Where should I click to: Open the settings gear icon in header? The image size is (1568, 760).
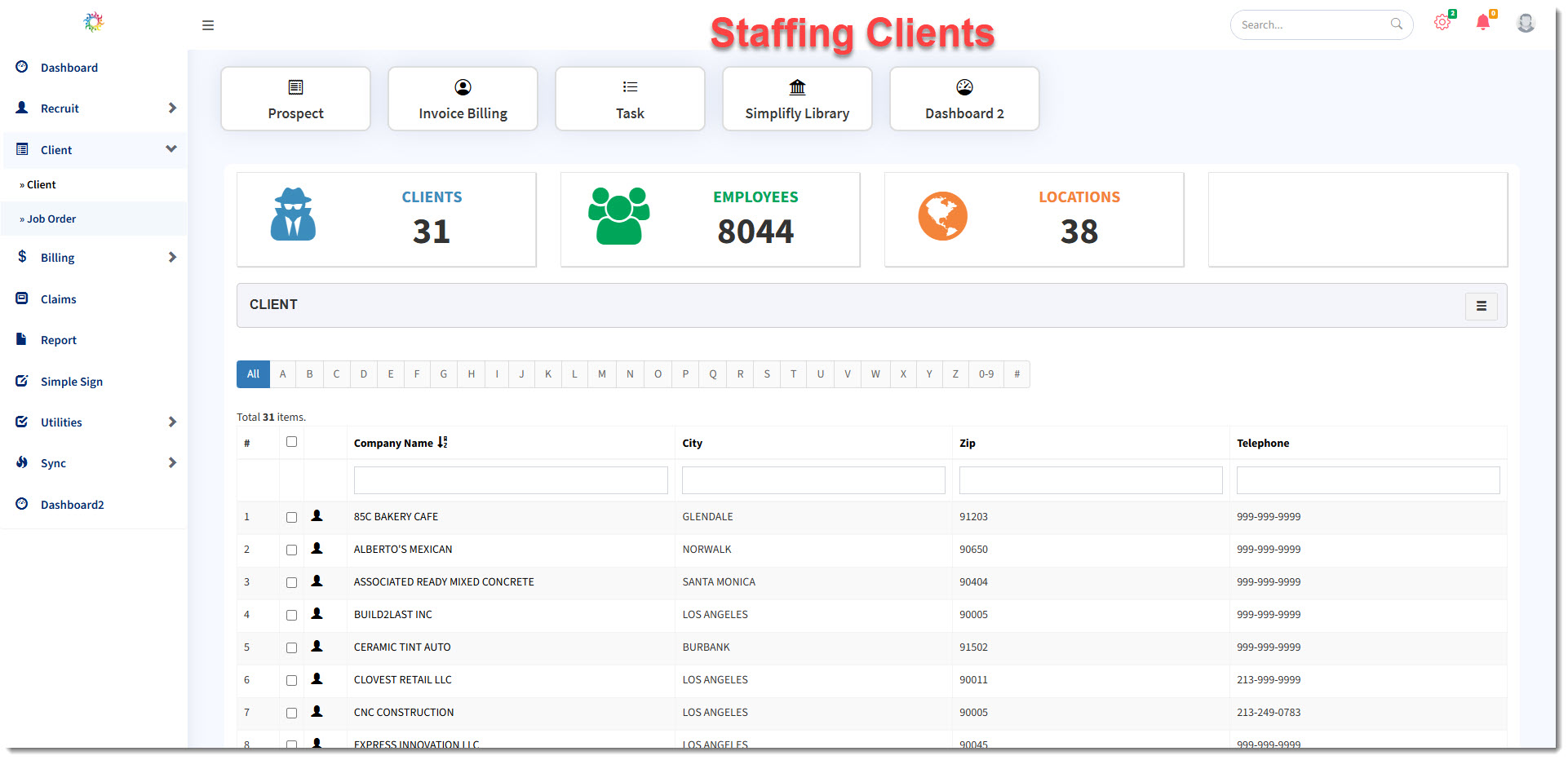pyautogui.click(x=1442, y=23)
